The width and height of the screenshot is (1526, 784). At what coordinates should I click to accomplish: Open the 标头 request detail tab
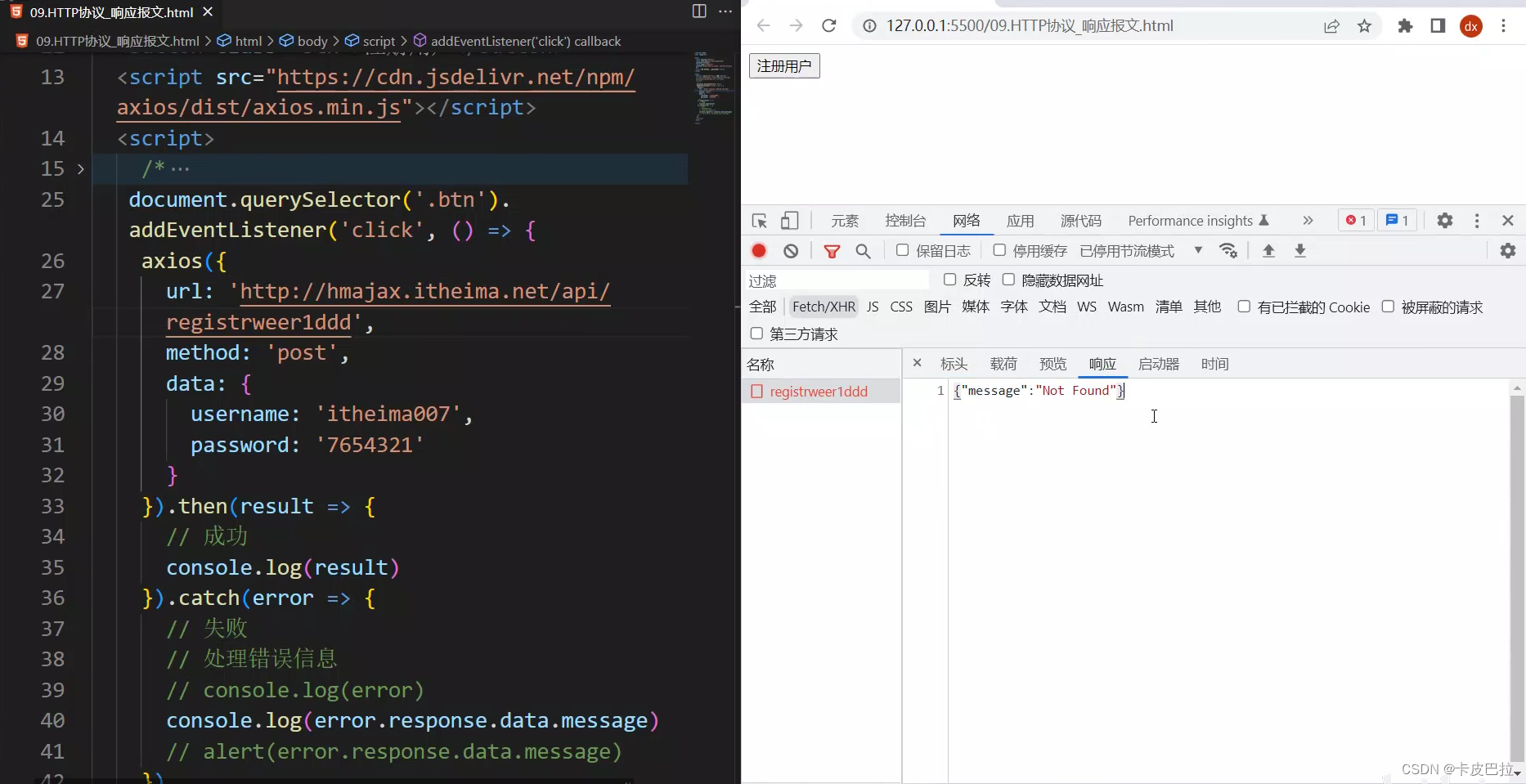pyautogui.click(x=954, y=364)
